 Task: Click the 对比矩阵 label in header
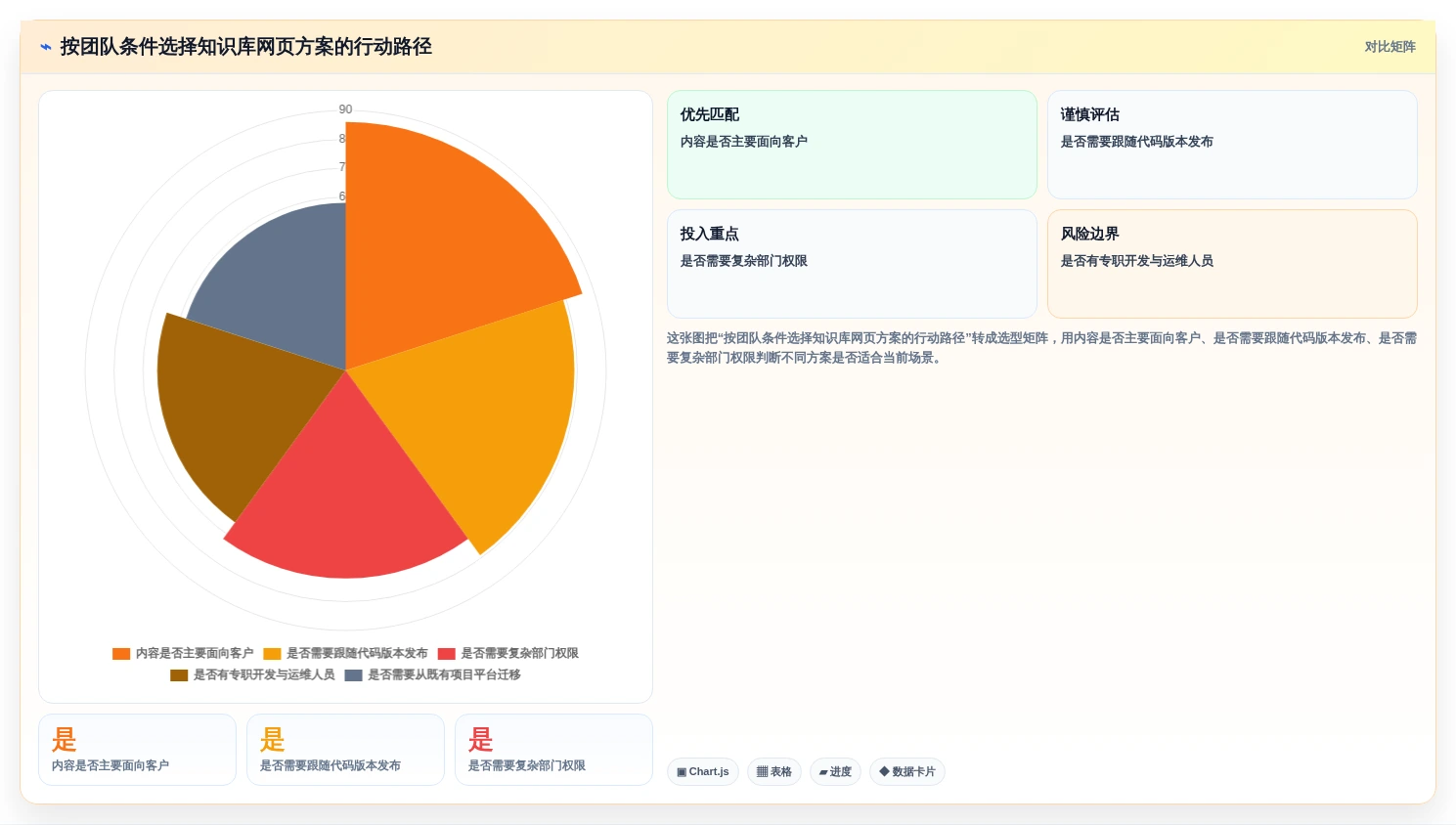pyautogui.click(x=1390, y=47)
